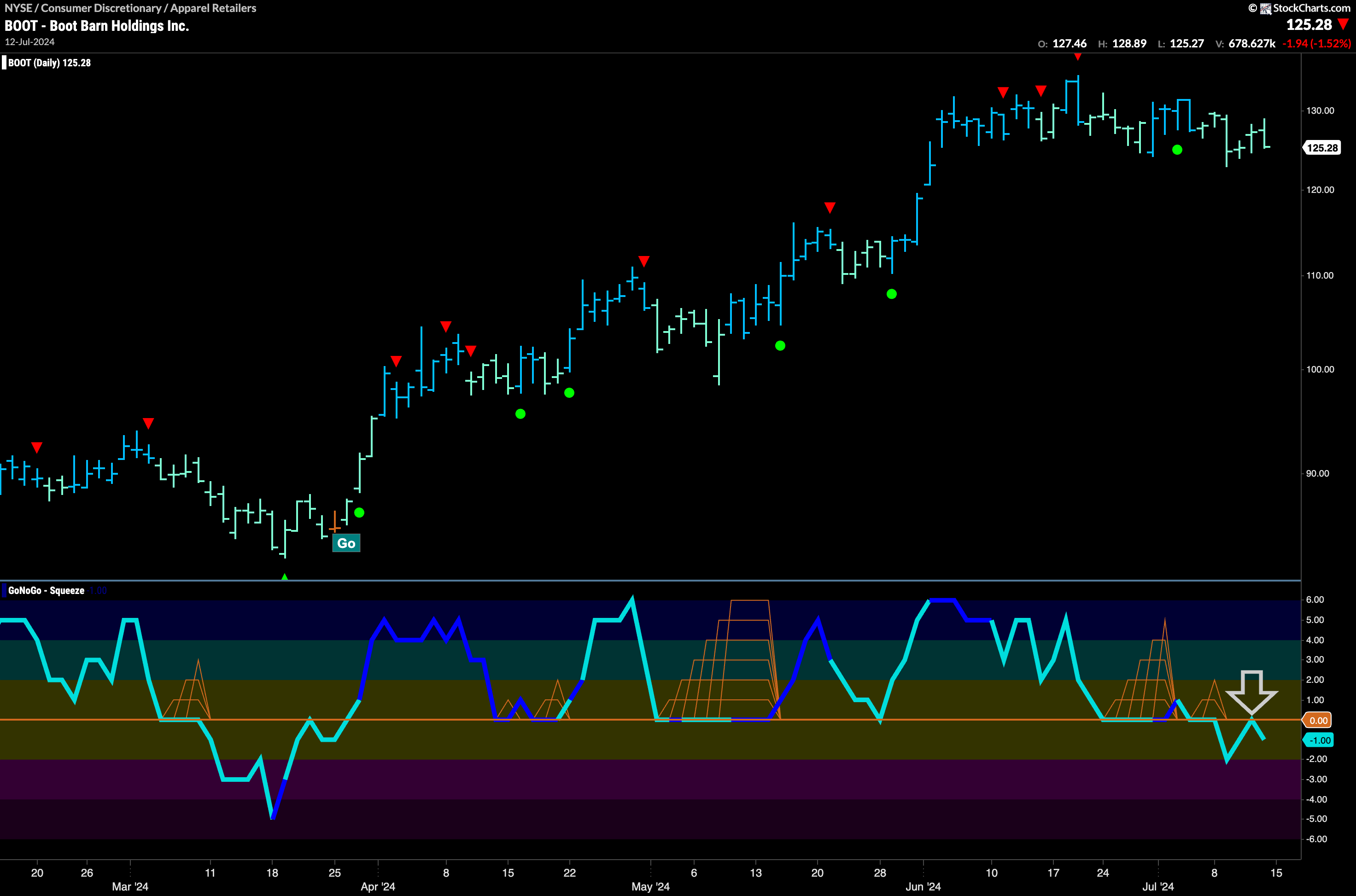Click the green dot below the April 16 bars
Screen dimensions: 1356x896
coord(520,414)
